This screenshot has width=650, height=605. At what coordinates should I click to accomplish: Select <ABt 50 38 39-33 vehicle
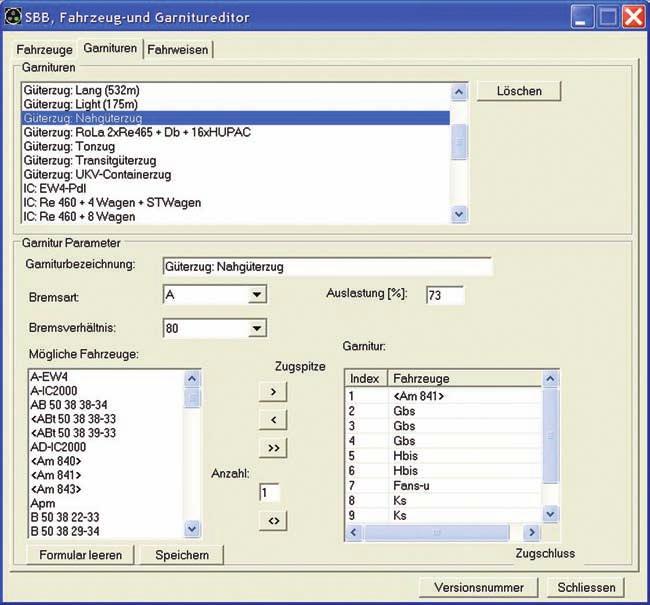(x=107, y=433)
